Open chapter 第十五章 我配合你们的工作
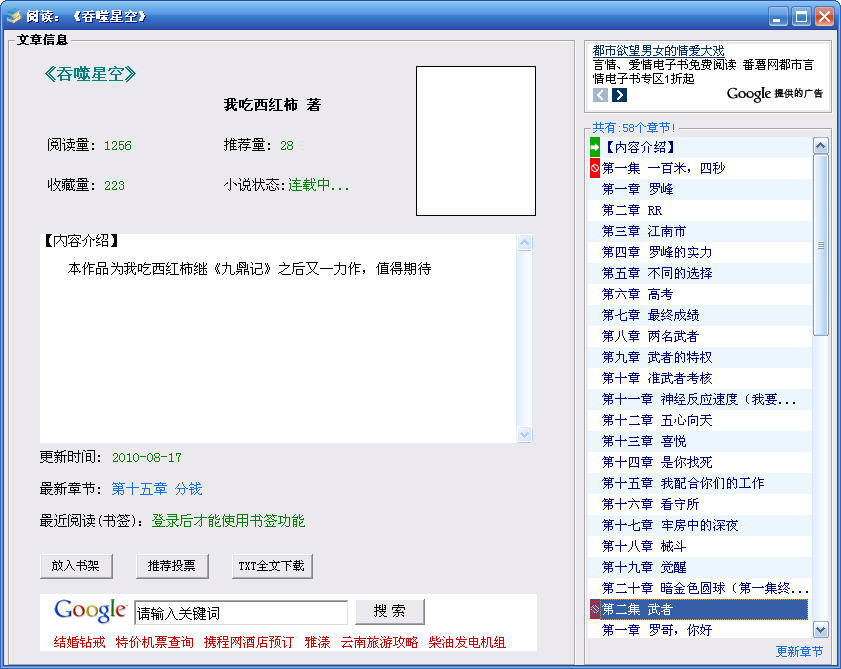 pos(700,483)
